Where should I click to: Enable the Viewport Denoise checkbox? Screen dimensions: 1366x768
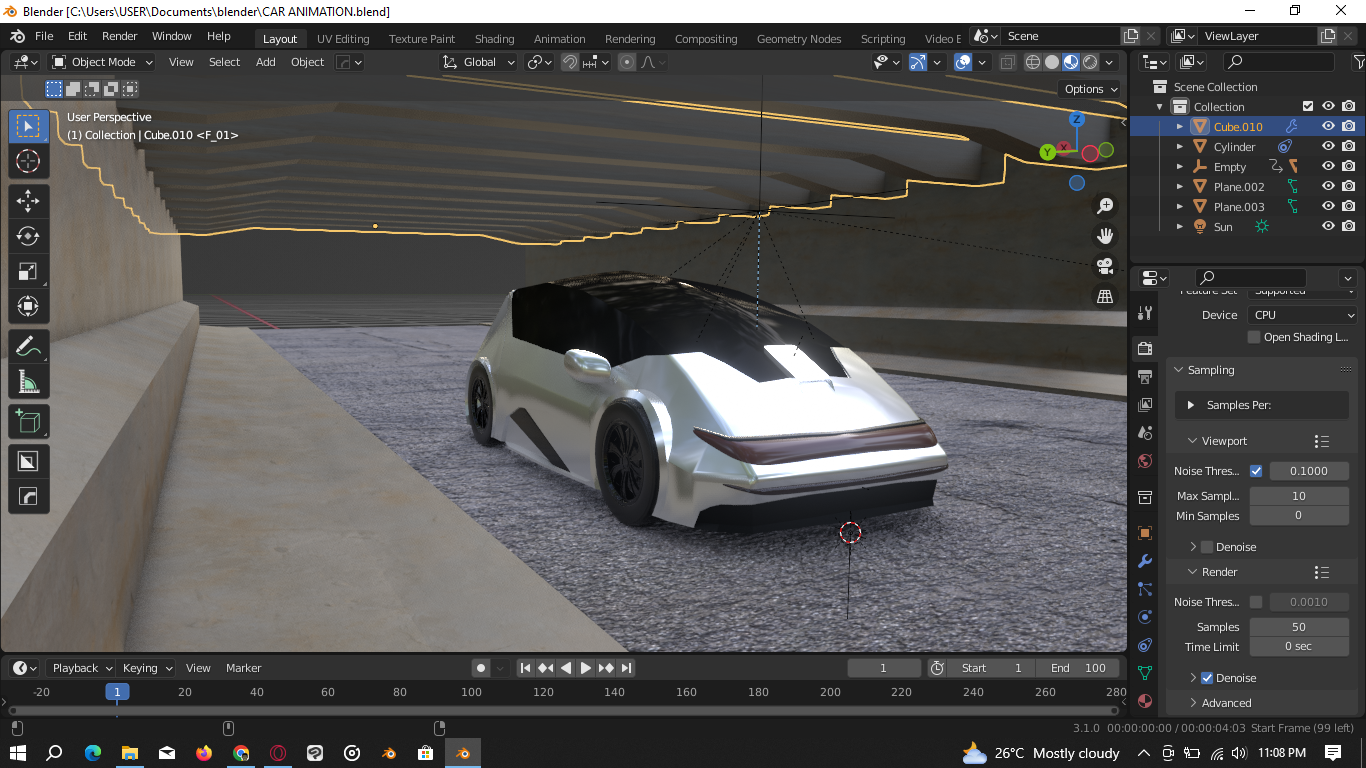(x=1207, y=547)
